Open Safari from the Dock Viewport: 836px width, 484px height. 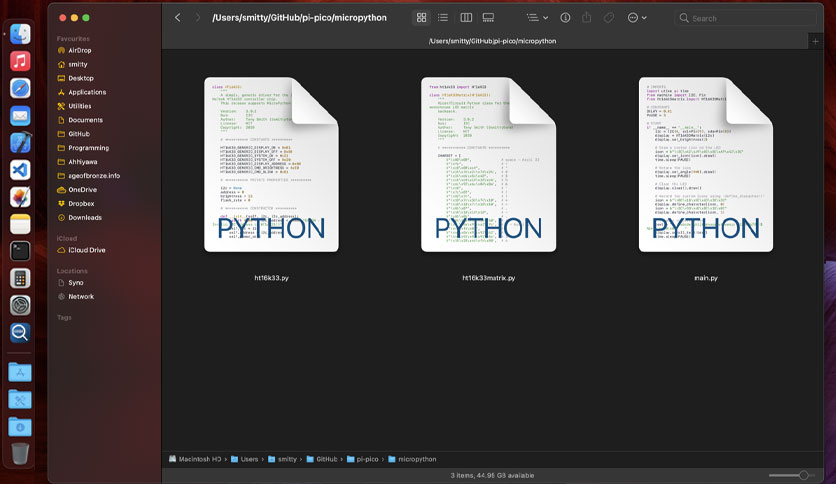point(20,88)
